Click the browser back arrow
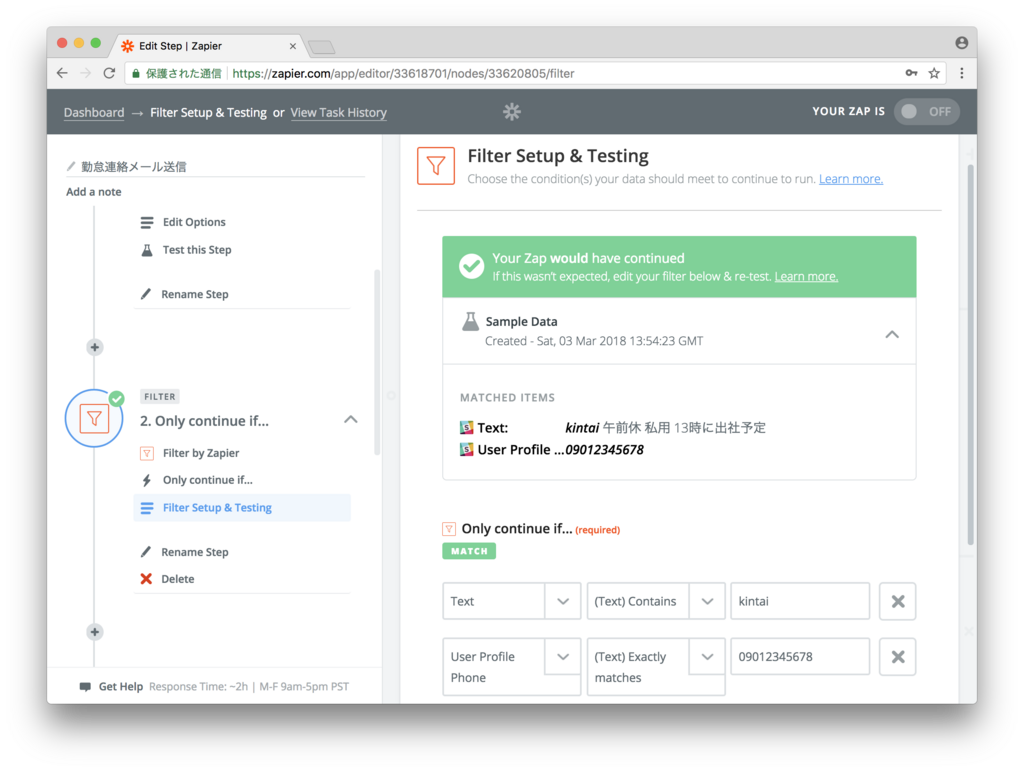Image resolution: width=1024 pixels, height=771 pixels. (62, 73)
